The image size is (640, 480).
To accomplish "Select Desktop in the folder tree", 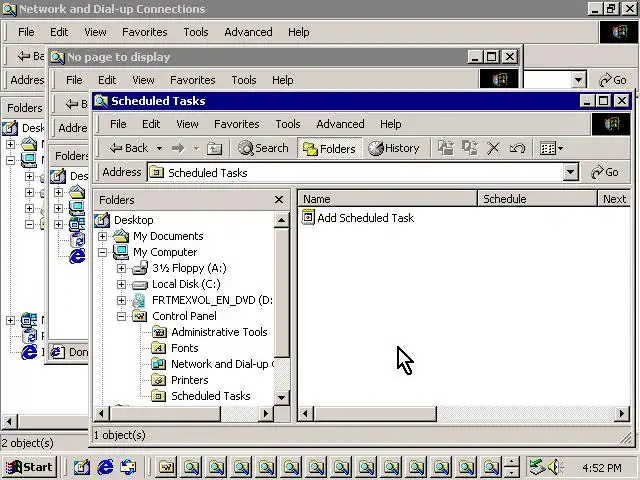I will (133, 220).
